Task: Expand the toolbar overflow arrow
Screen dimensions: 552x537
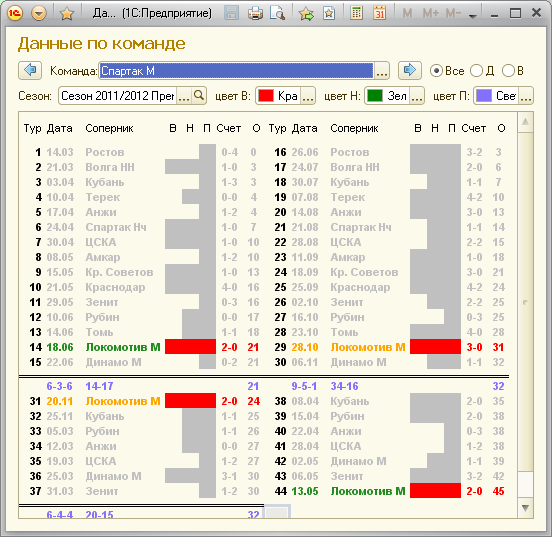Action: 473,16
